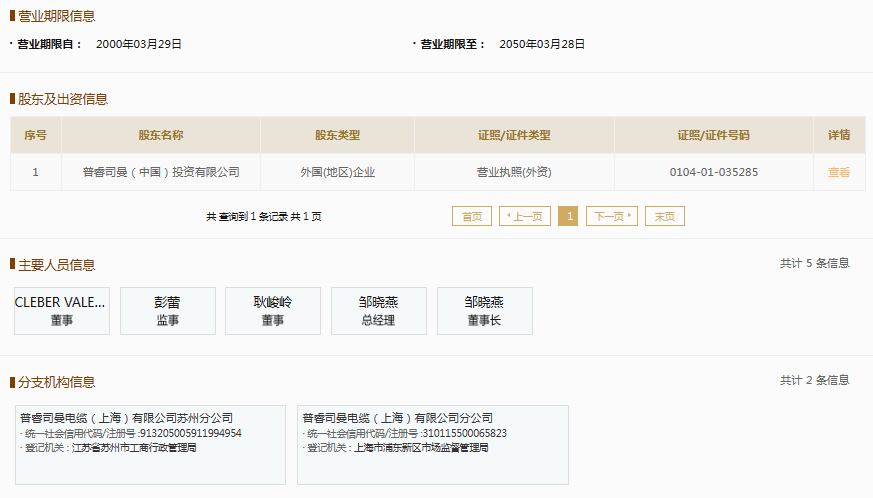Click shareholder name 普睿司曼（中国）投资有限公司
Screen dimensions: 873x498
tap(161, 172)
